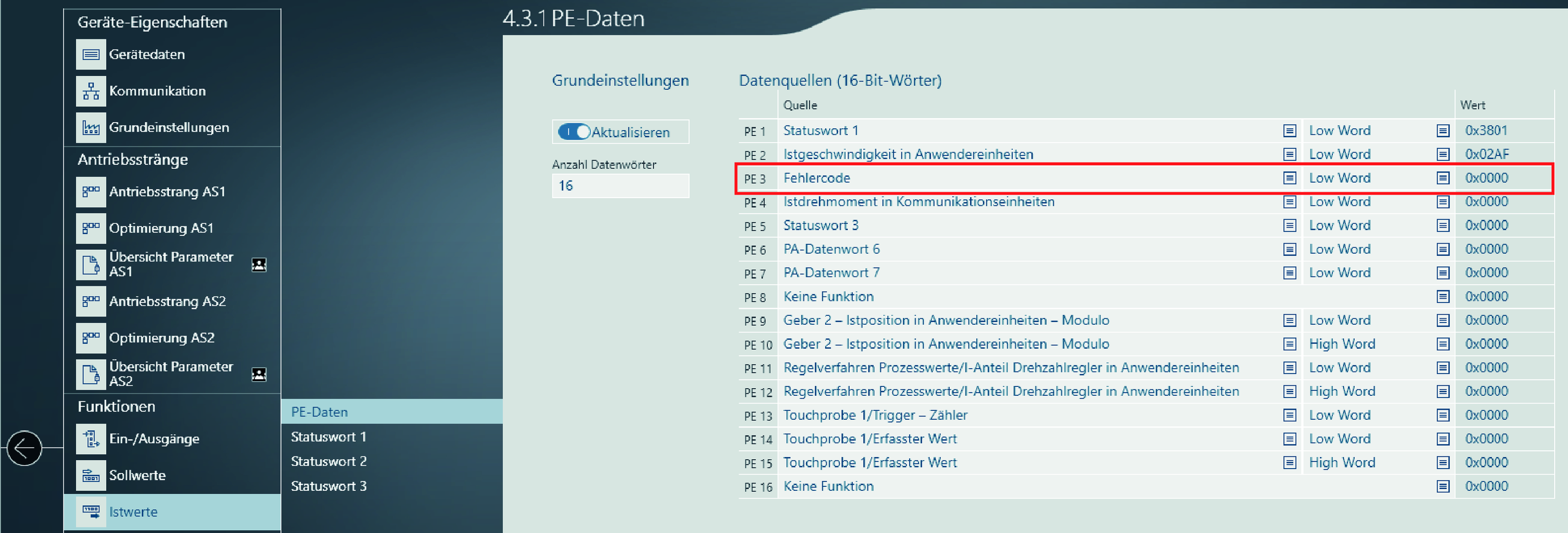The image size is (1568, 533).
Task: Open source list icon for PE 10 row
Action: click(1289, 344)
